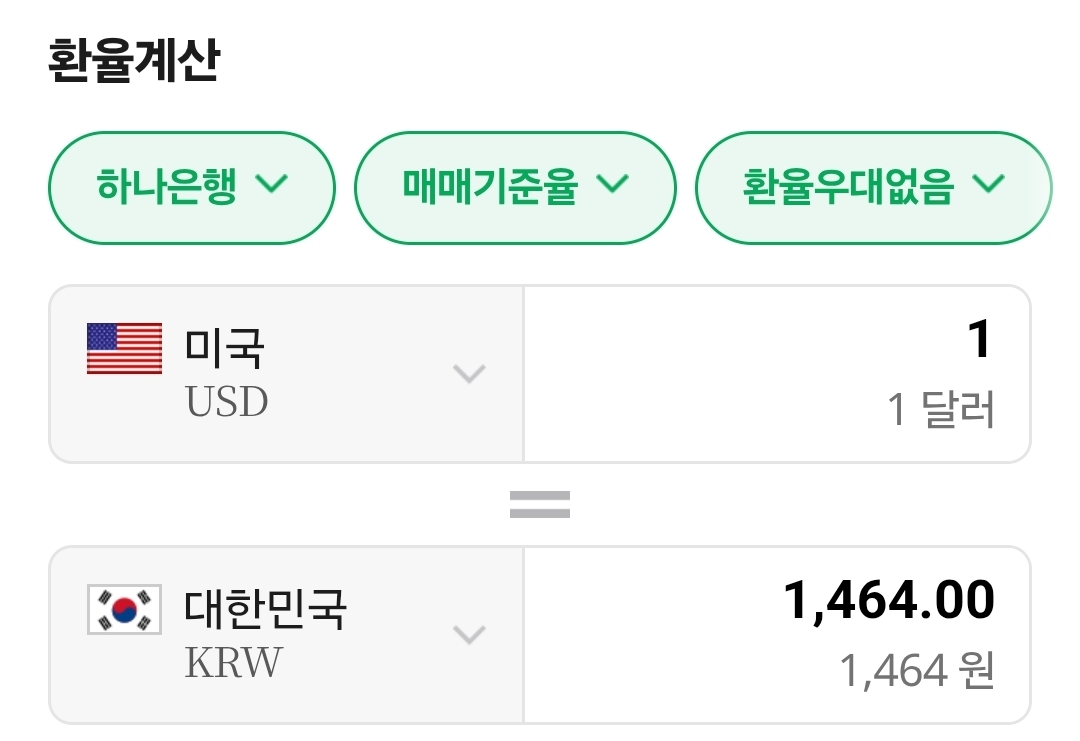Expand the KRW currency selector chevron
Screen dimensions: 1080x741
click(x=469, y=635)
